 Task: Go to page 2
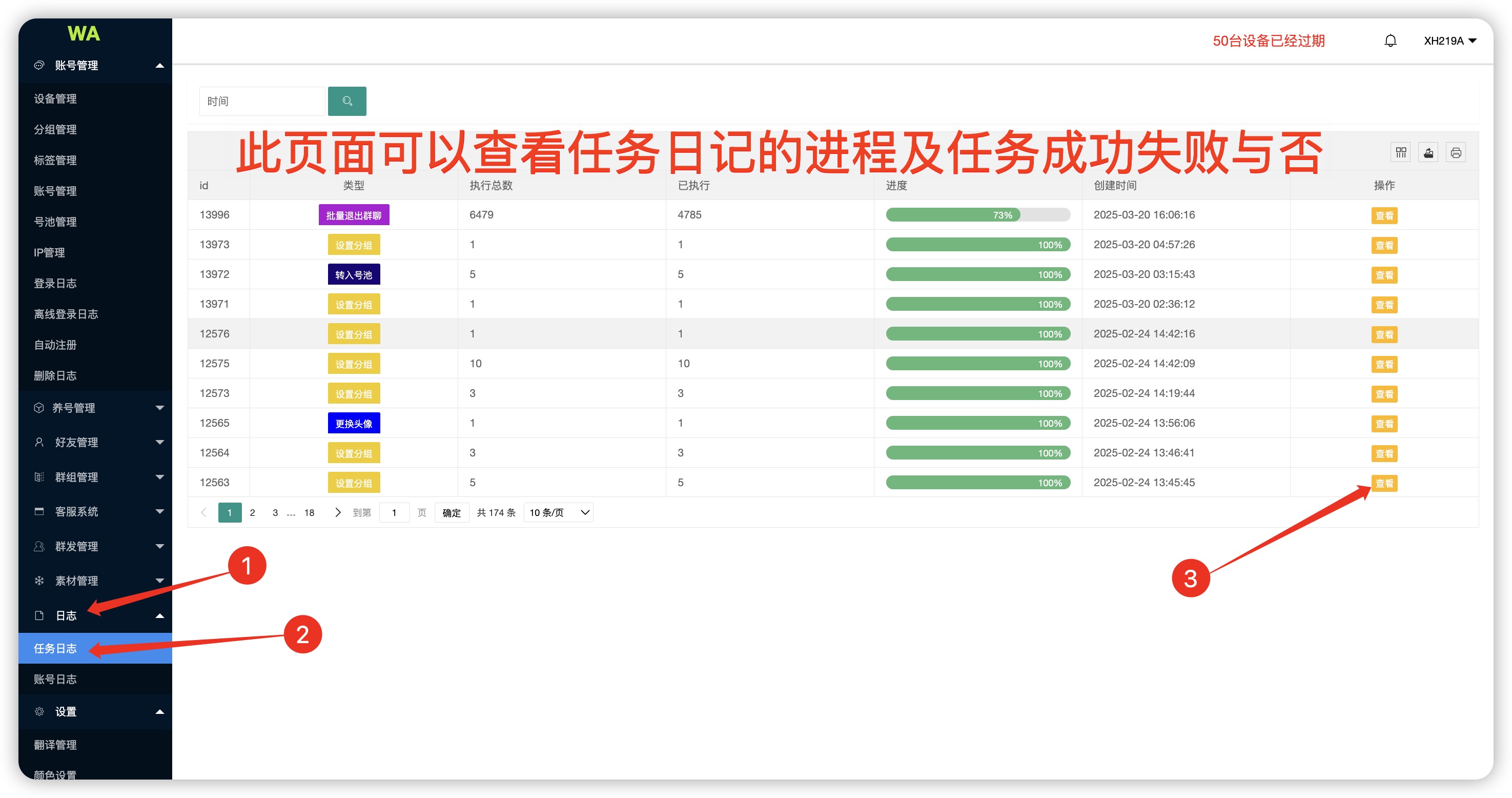pyautogui.click(x=252, y=512)
